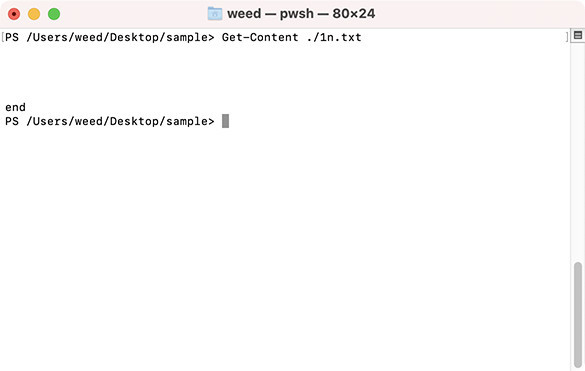Viewport: 585px width, 371px height.
Task: Open the split pane icon at top right
Action: coord(578,35)
